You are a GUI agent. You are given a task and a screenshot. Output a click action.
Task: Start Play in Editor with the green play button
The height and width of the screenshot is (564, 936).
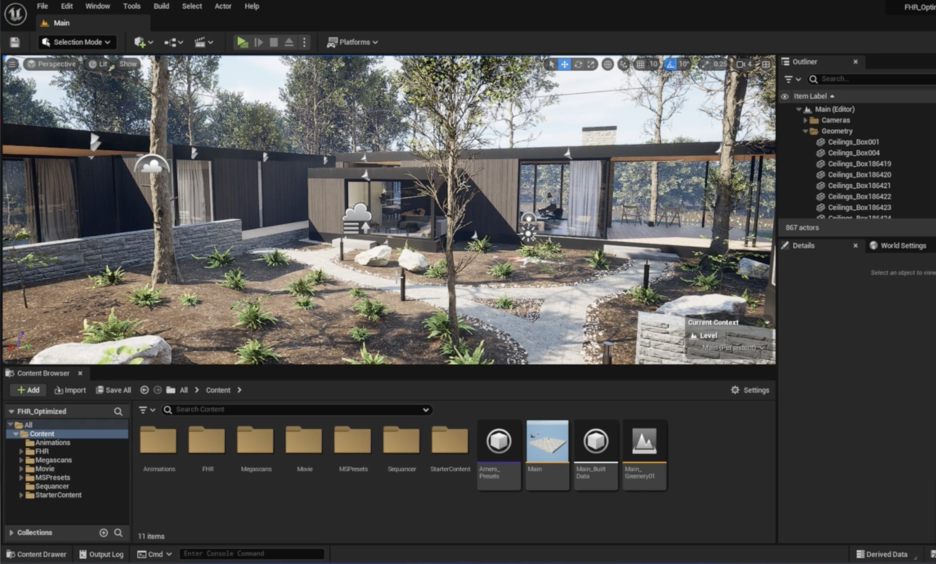(x=242, y=42)
